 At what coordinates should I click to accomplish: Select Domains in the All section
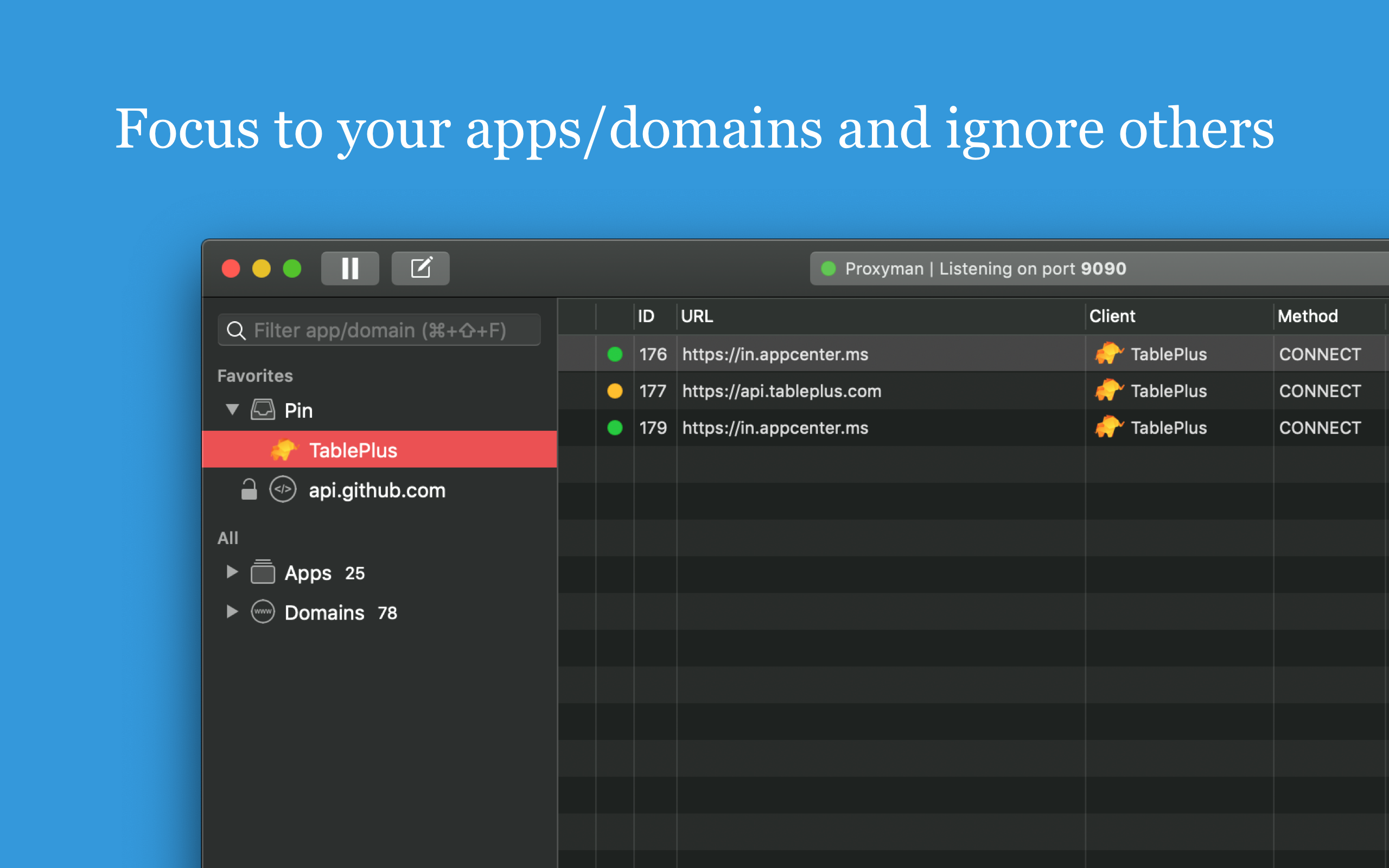[324, 612]
